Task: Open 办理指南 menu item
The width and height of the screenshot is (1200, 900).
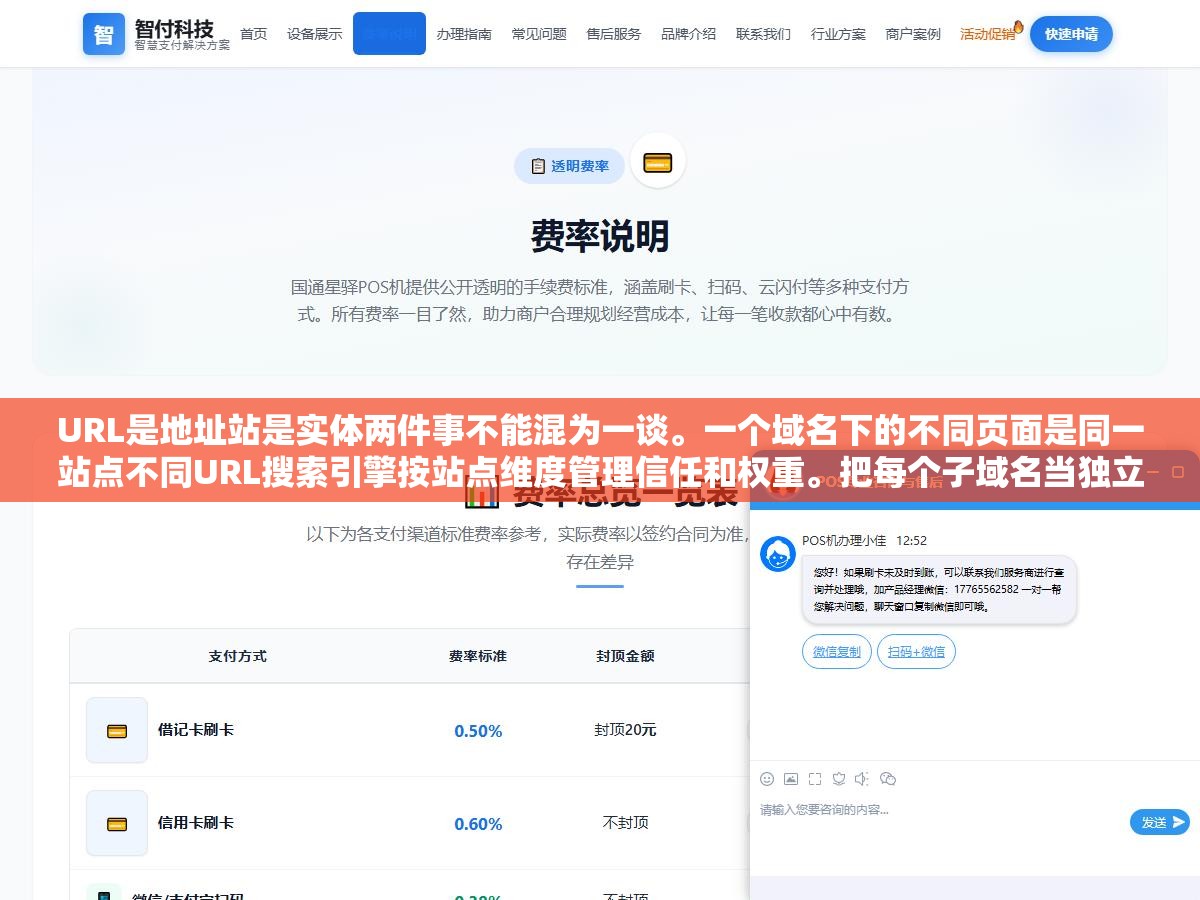Action: point(464,34)
